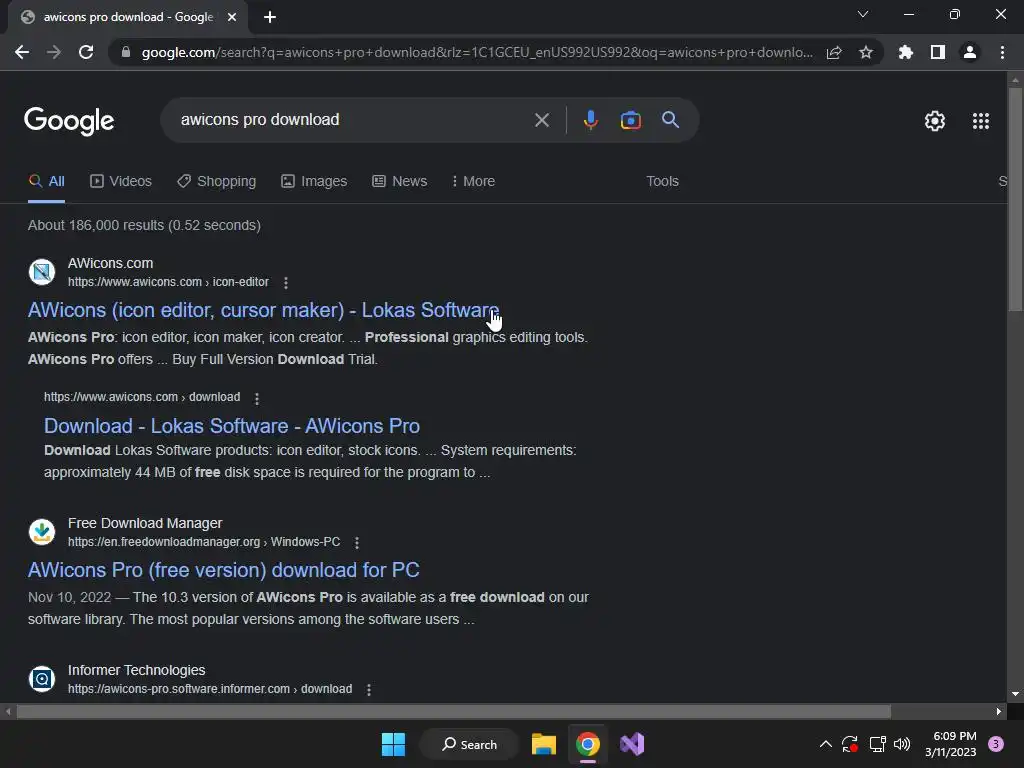Go back using browser back arrow
Viewport: 1024px width, 768px height.
pyautogui.click(x=22, y=52)
